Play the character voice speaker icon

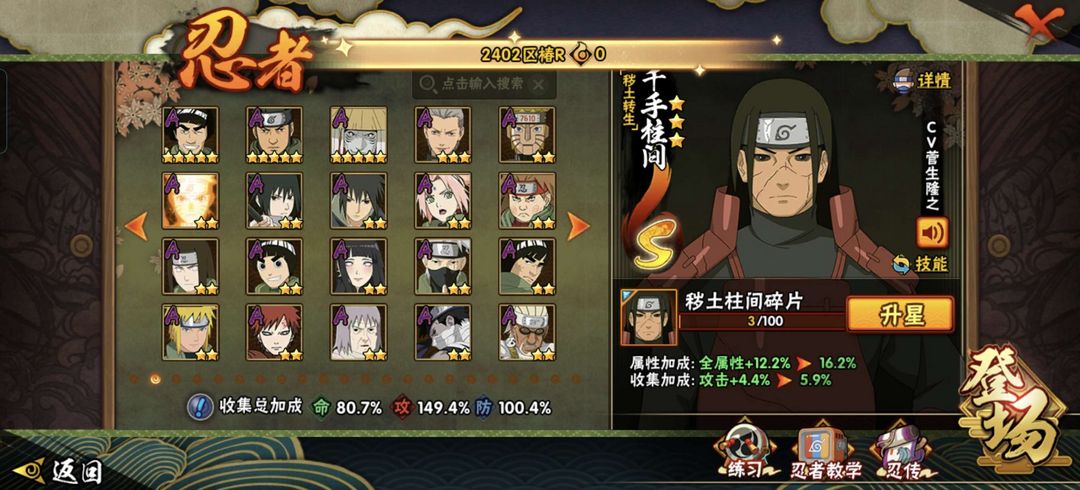932,232
